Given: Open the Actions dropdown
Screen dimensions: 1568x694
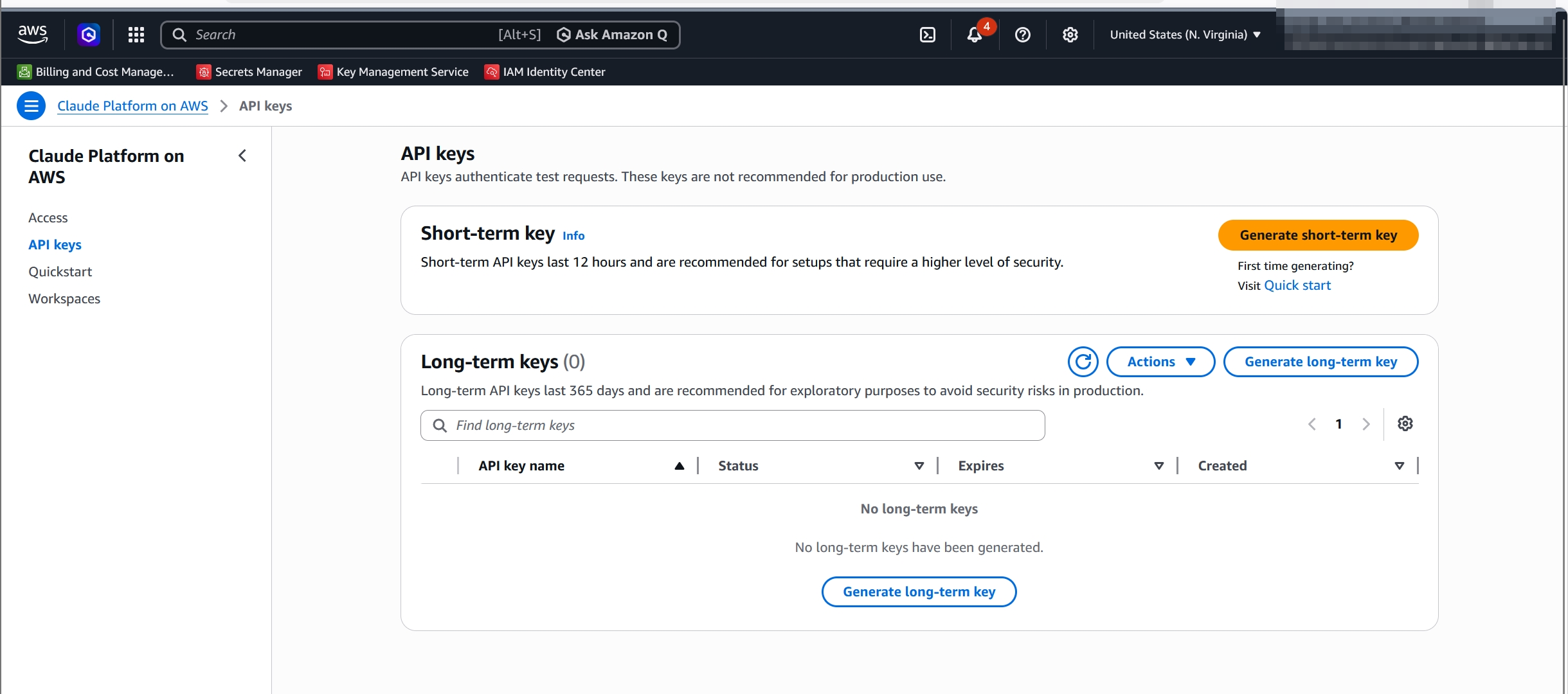Looking at the screenshot, I should pyautogui.click(x=1160, y=362).
